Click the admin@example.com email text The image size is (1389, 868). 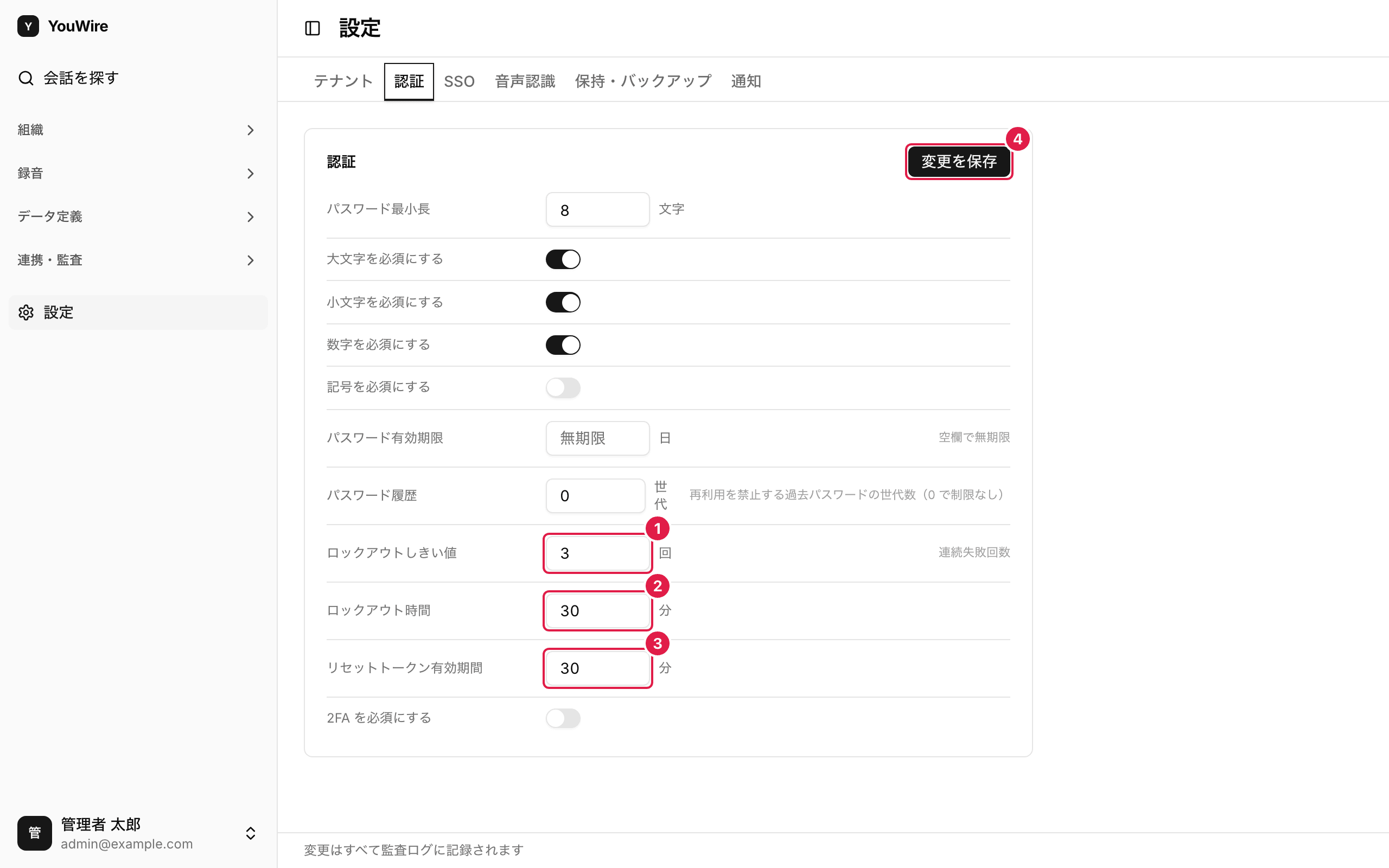coord(127,844)
